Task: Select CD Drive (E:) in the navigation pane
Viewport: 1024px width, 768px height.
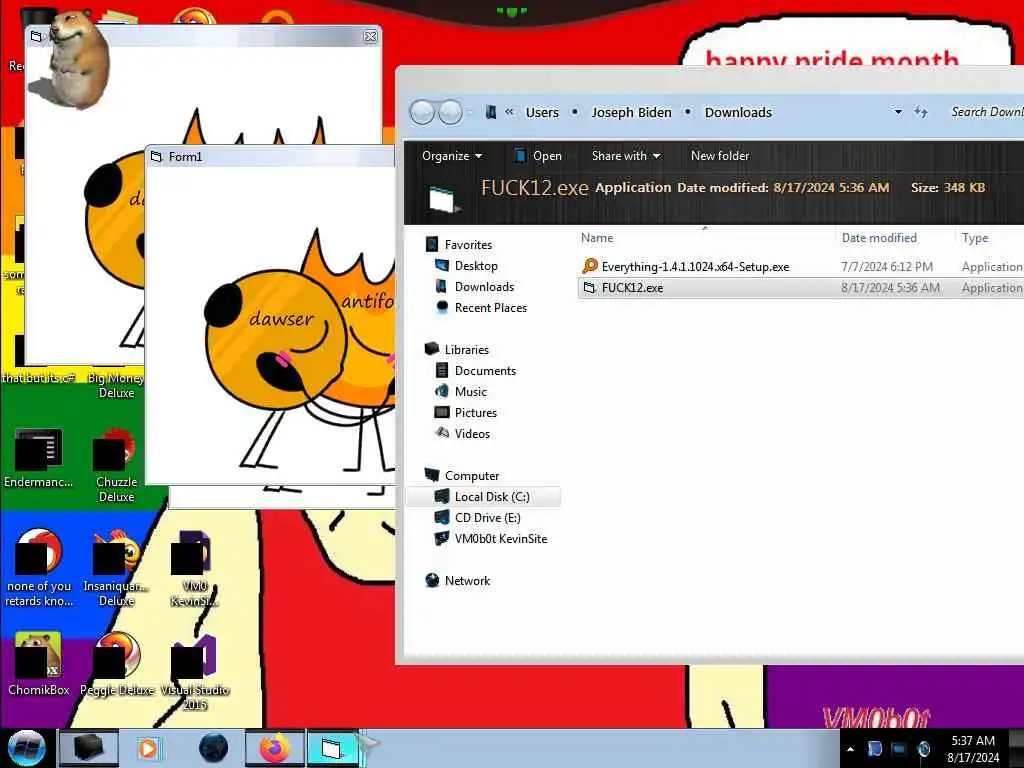Action: [487, 518]
